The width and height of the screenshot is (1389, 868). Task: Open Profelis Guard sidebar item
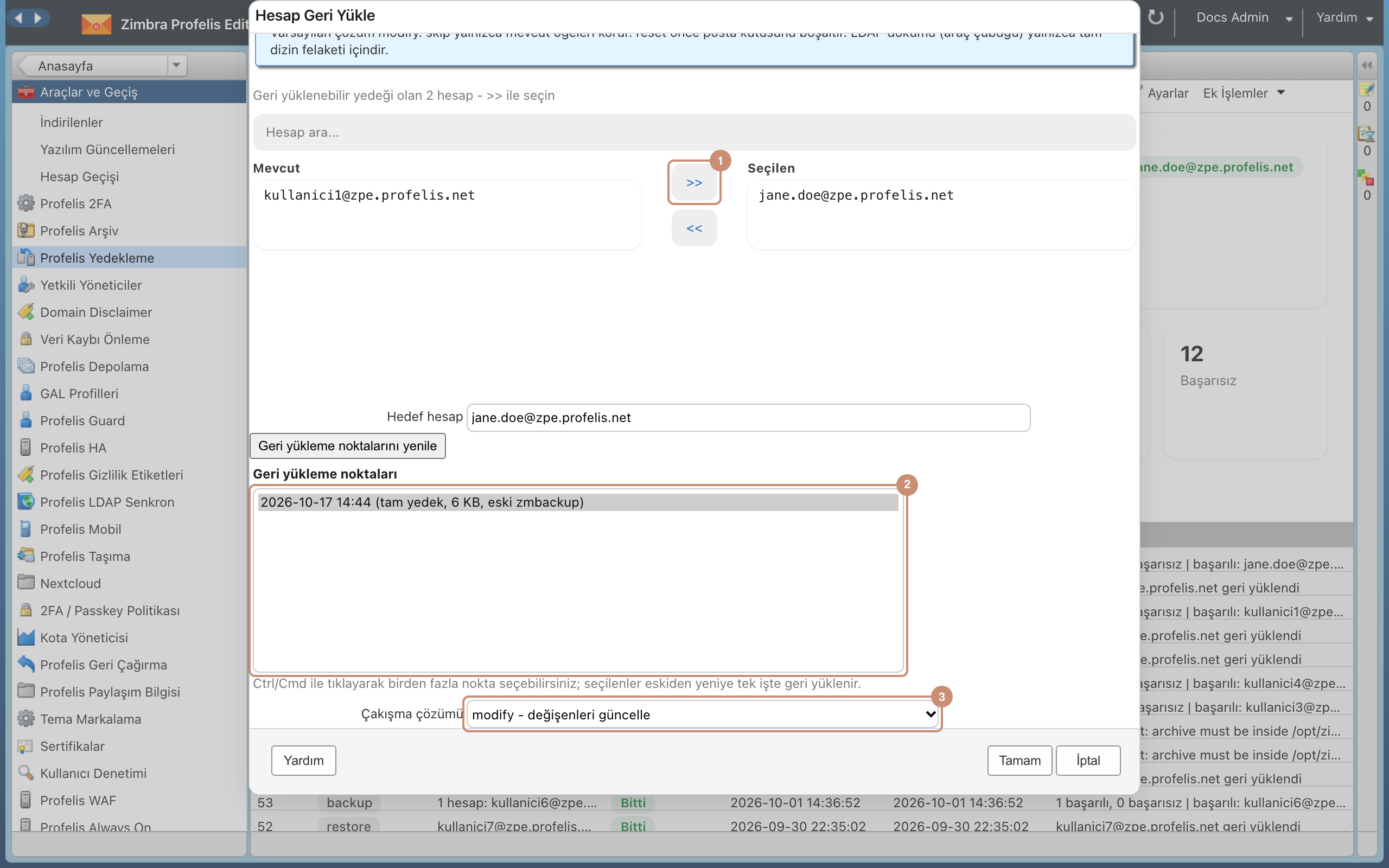[x=82, y=420]
